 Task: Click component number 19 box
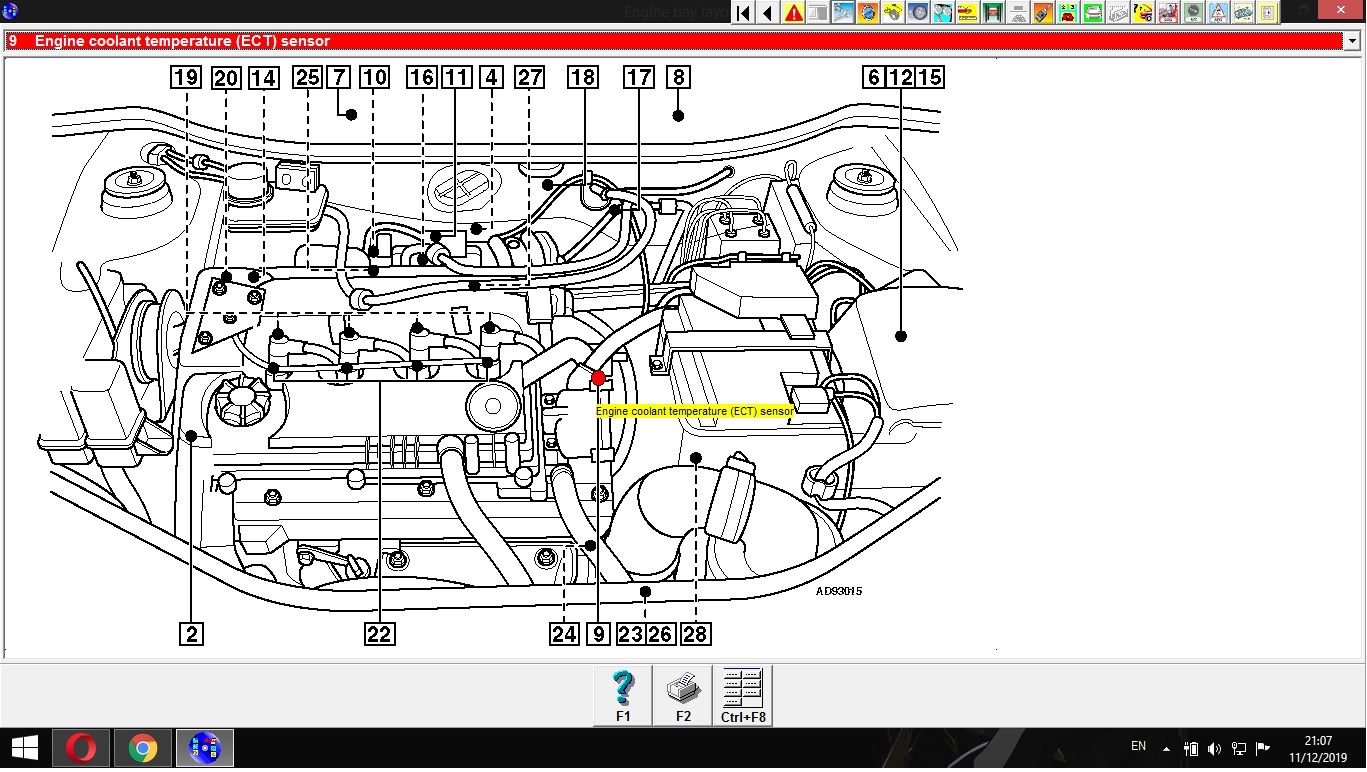(185, 77)
